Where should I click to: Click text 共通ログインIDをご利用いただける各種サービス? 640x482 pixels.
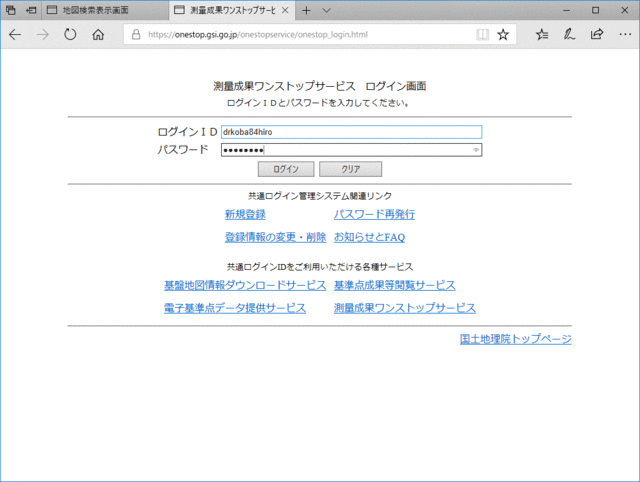(x=320, y=267)
